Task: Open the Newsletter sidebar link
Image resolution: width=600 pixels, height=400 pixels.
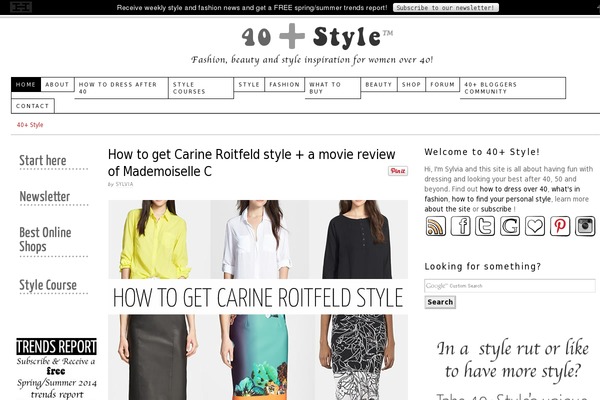Action: click(x=45, y=196)
